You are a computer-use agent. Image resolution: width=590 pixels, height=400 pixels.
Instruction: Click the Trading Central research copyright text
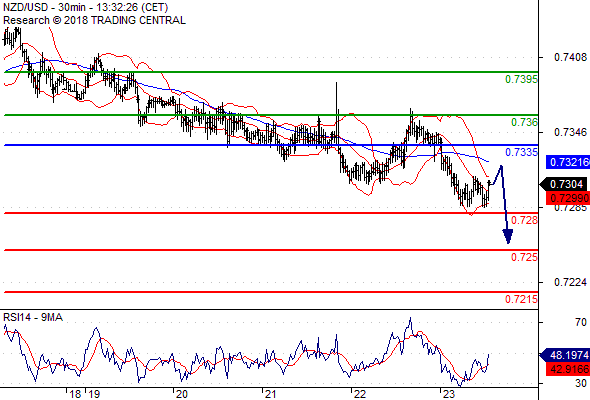point(94,20)
